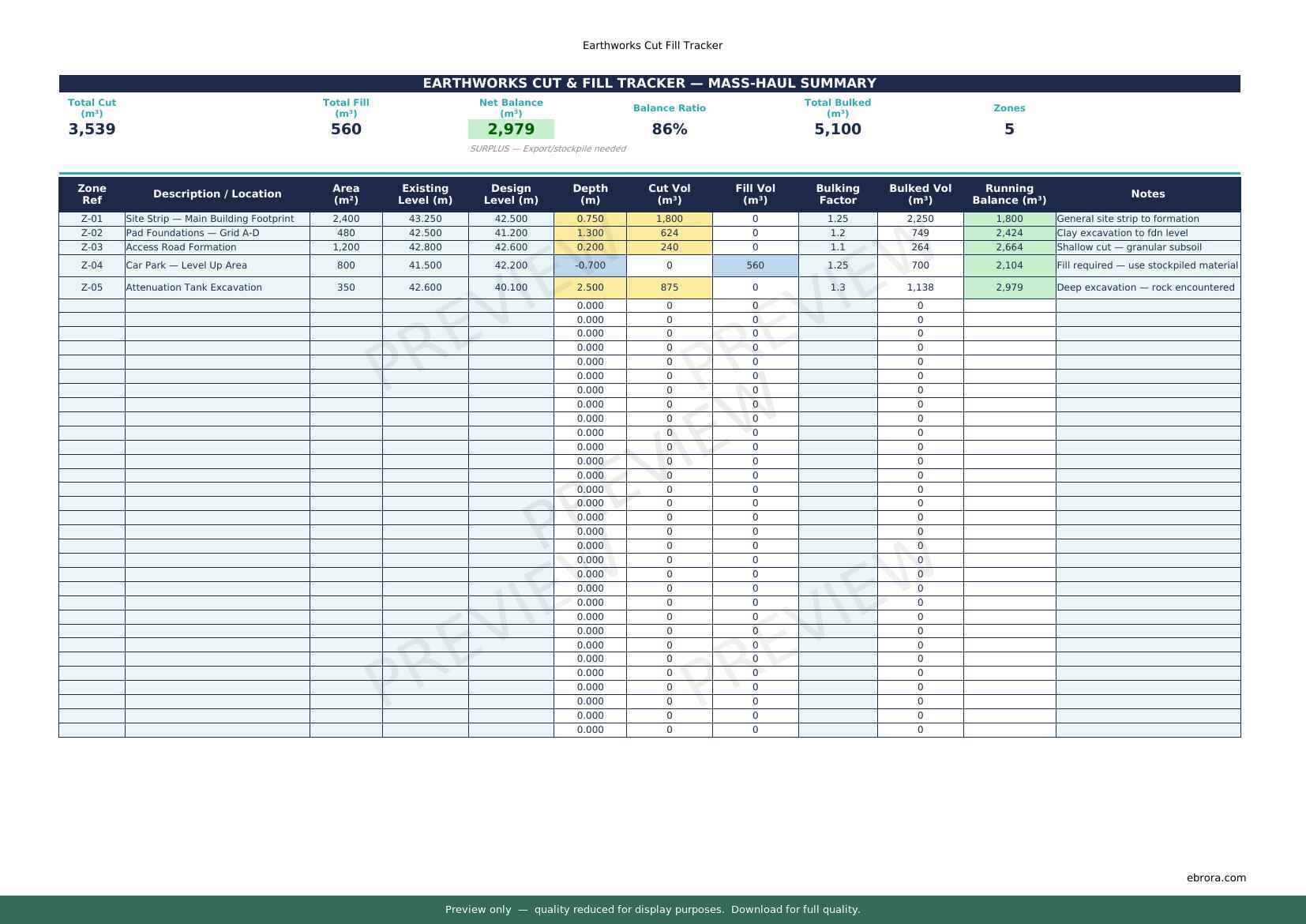Click the ebrora.com link

(1215, 877)
